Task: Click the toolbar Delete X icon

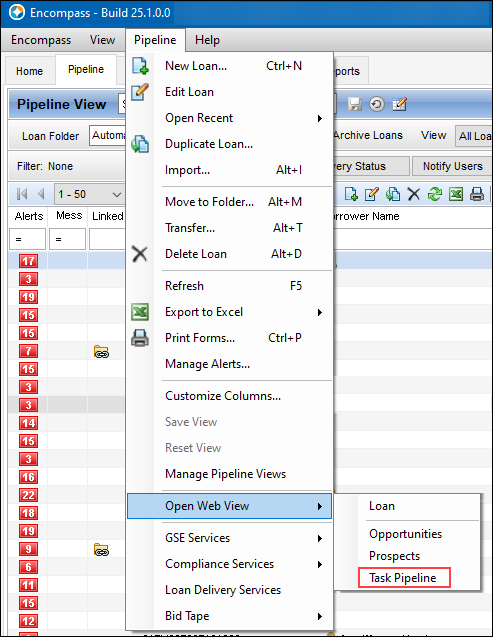Action: pyautogui.click(x=414, y=194)
